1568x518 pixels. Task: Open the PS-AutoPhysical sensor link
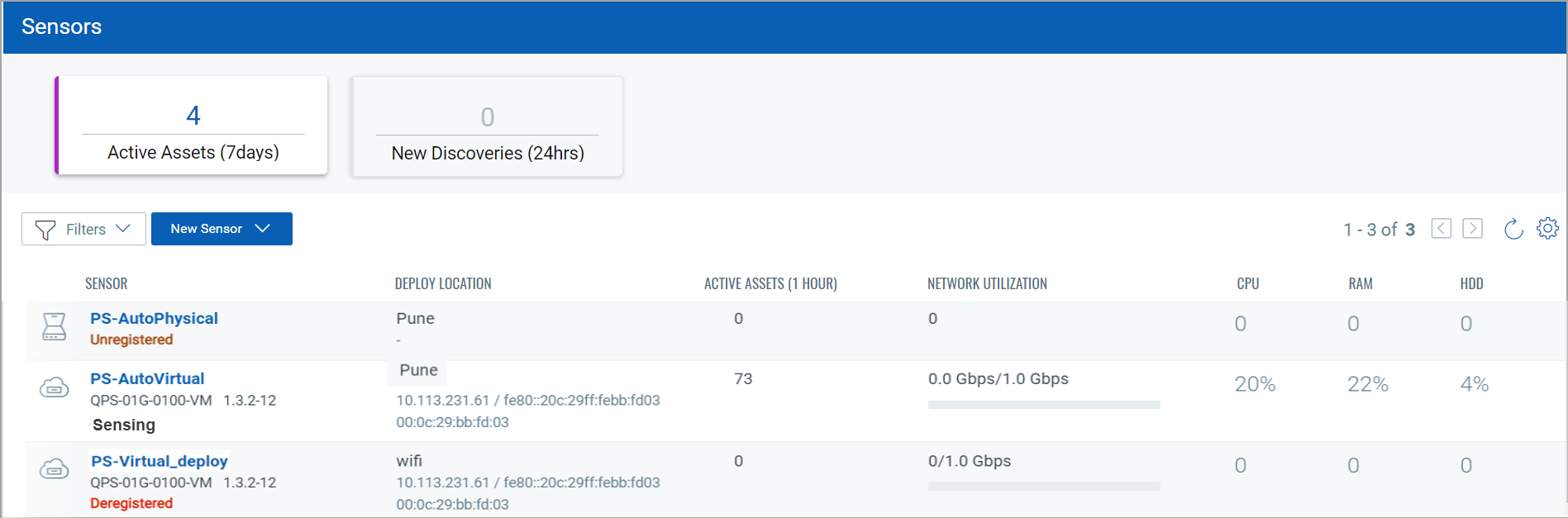[x=154, y=318]
